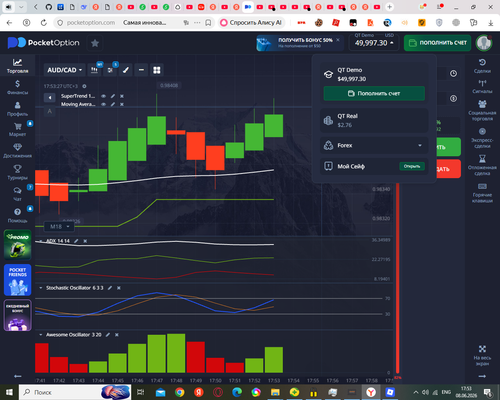Collapse the Stochastic Oscillator panel arrow
Image resolution: width=500 pixels, height=400 pixels.
click(41, 288)
